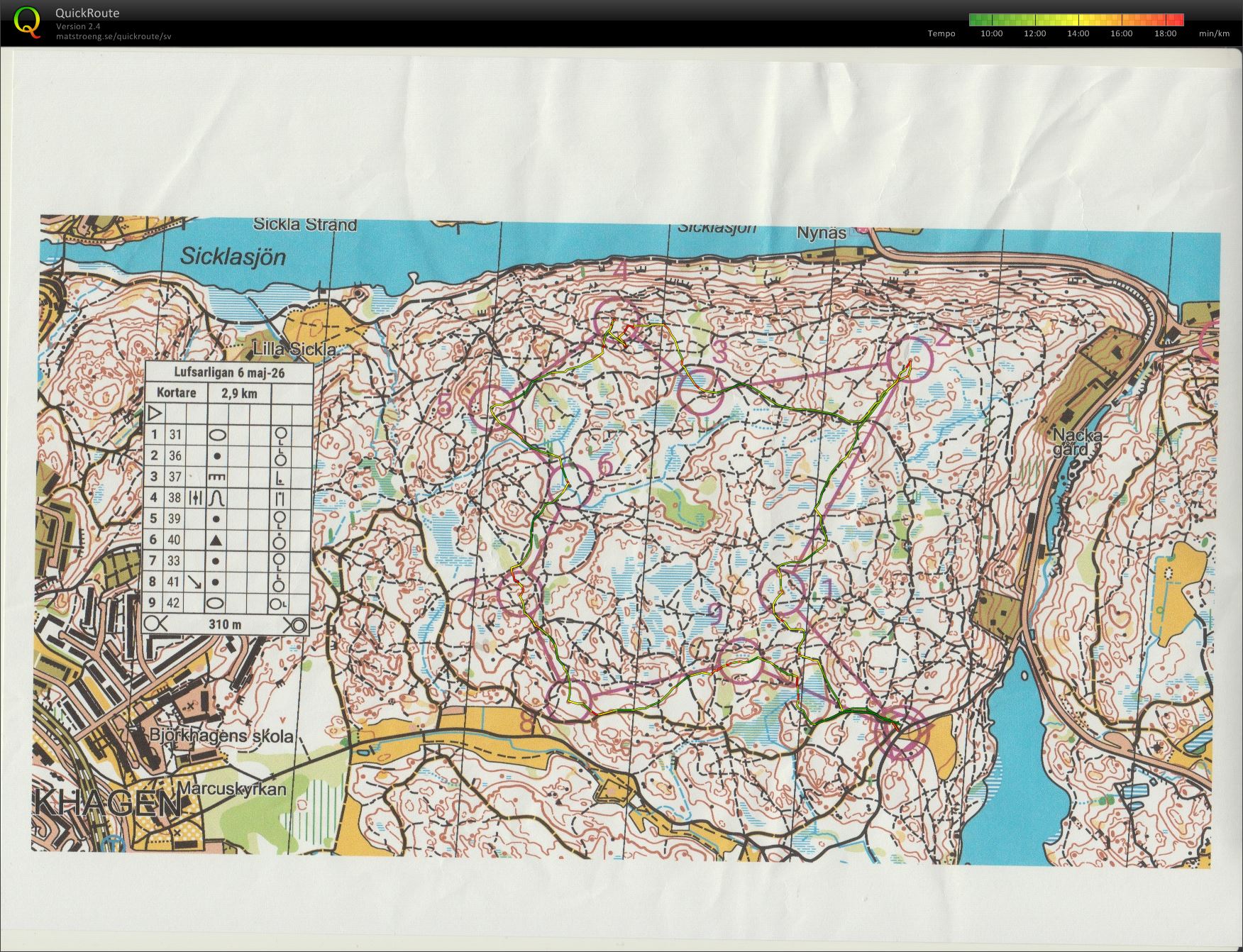Click the position symbol in row 9 last column
Image resolution: width=1243 pixels, height=952 pixels.
click(x=279, y=604)
